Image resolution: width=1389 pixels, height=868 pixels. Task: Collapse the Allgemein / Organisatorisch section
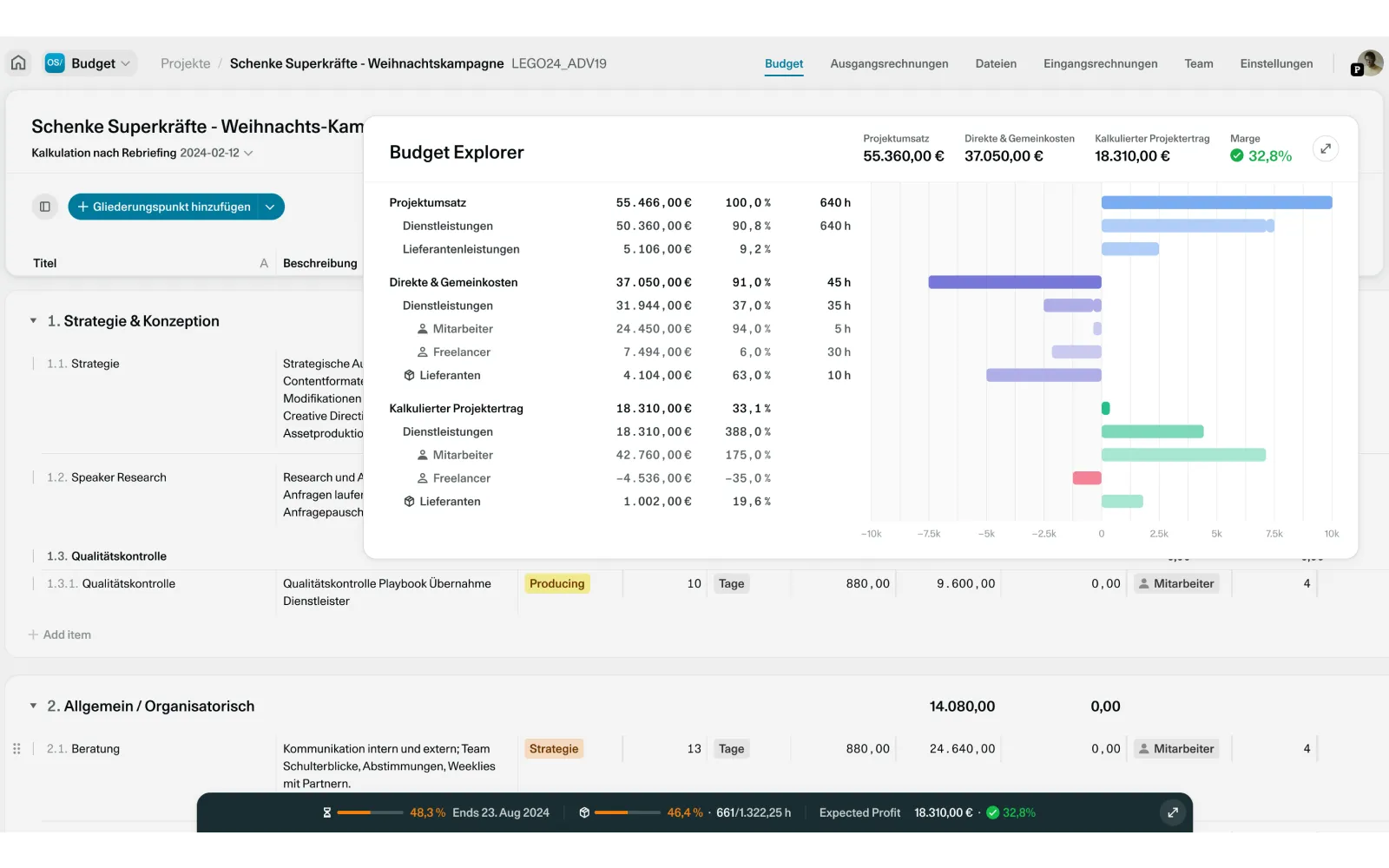pos(34,707)
